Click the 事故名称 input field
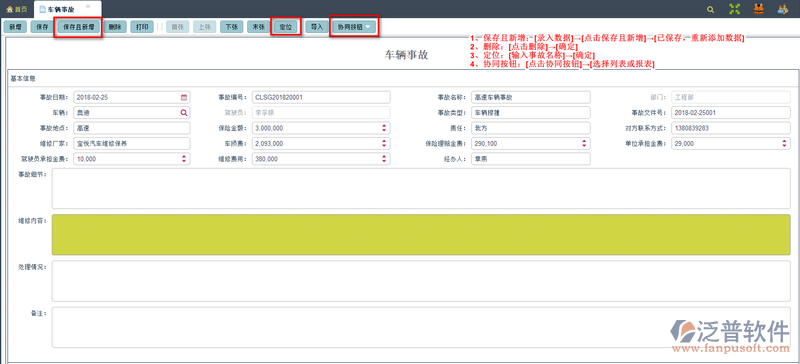800x364 pixels. (531, 97)
